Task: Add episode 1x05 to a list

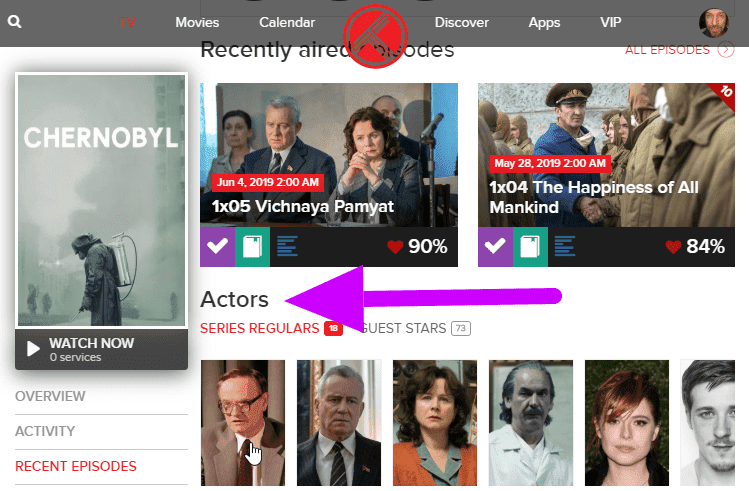Action: coord(287,246)
